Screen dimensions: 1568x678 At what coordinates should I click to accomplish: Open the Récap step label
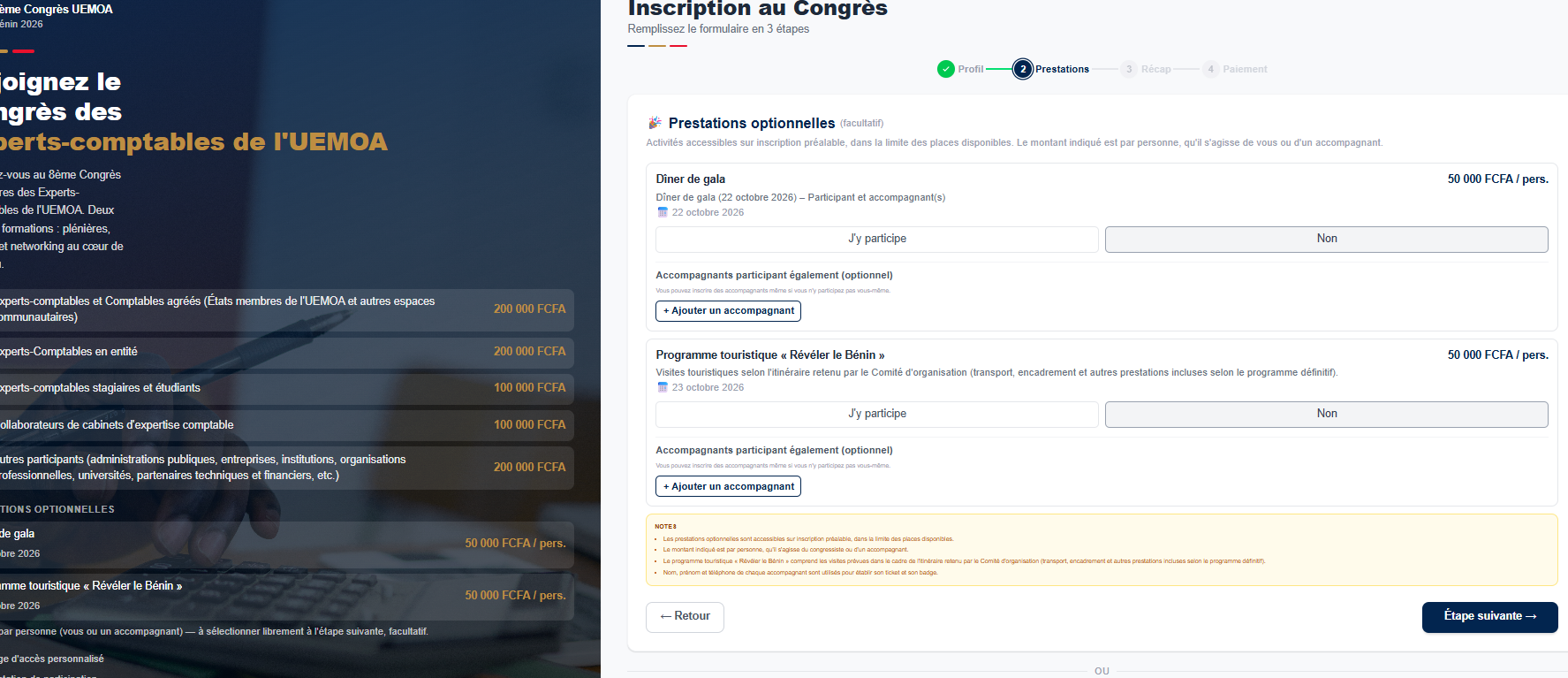(x=1155, y=69)
